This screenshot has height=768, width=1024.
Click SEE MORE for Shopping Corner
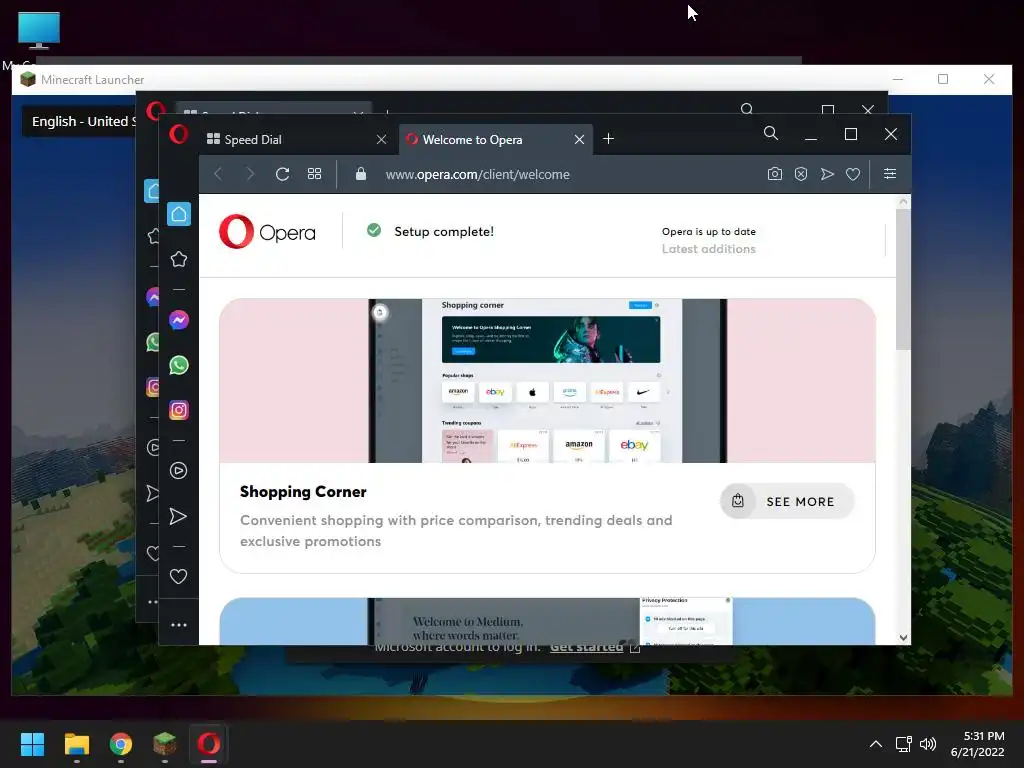pyautogui.click(x=787, y=502)
